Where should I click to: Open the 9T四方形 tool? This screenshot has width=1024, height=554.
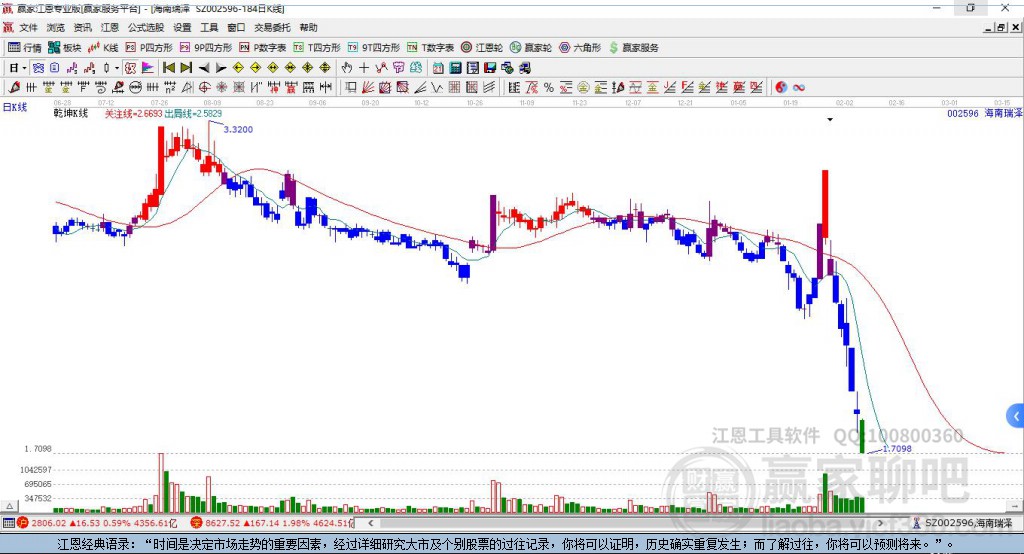click(x=374, y=48)
